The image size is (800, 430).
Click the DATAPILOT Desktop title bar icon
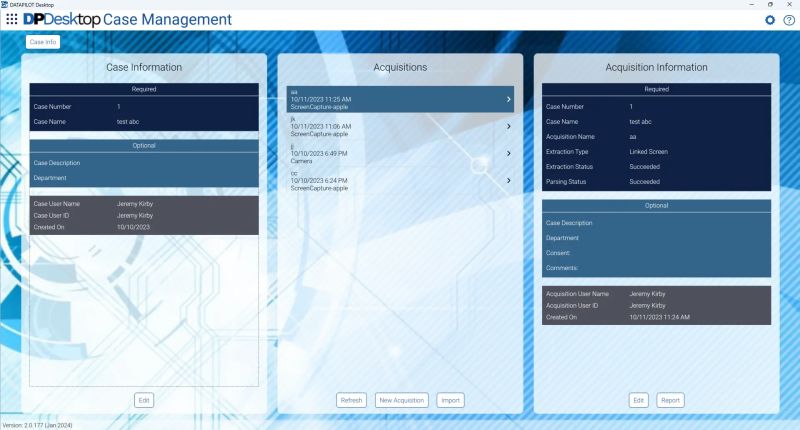click(x=5, y=4)
